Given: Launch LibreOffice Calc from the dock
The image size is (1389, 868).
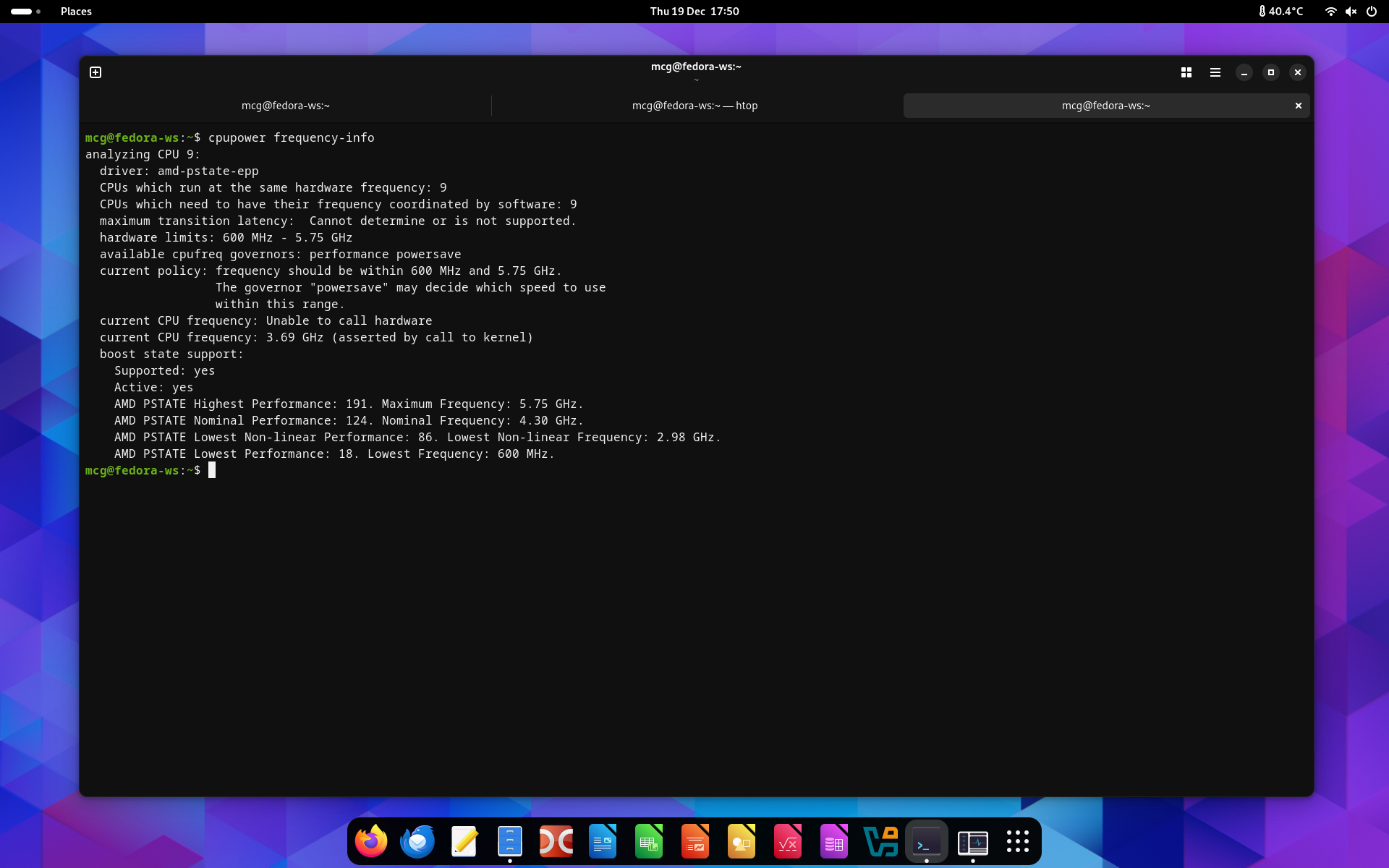Looking at the screenshot, I should [649, 841].
